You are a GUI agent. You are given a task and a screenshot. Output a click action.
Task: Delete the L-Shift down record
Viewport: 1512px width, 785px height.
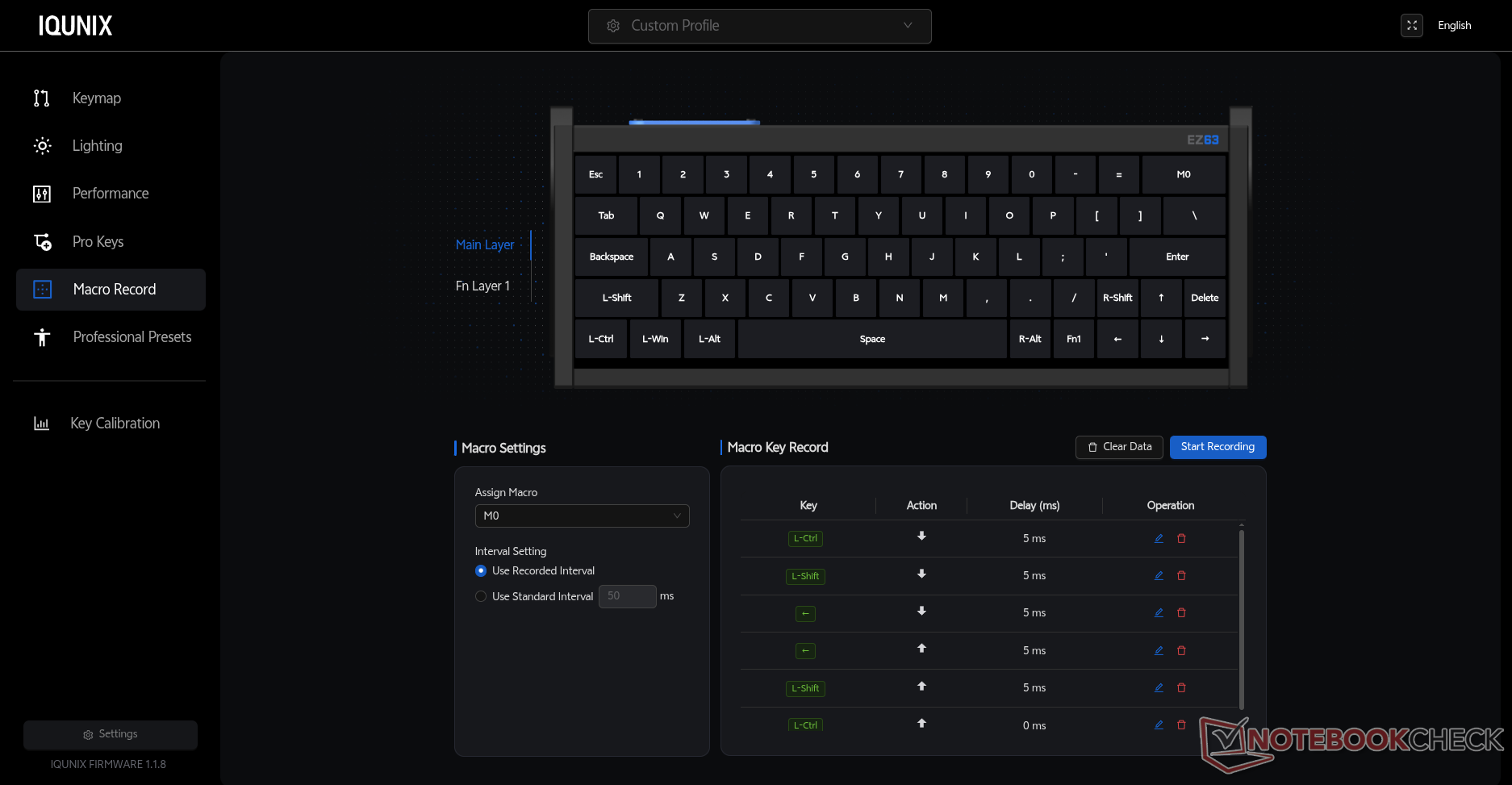[x=1181, y=576]
